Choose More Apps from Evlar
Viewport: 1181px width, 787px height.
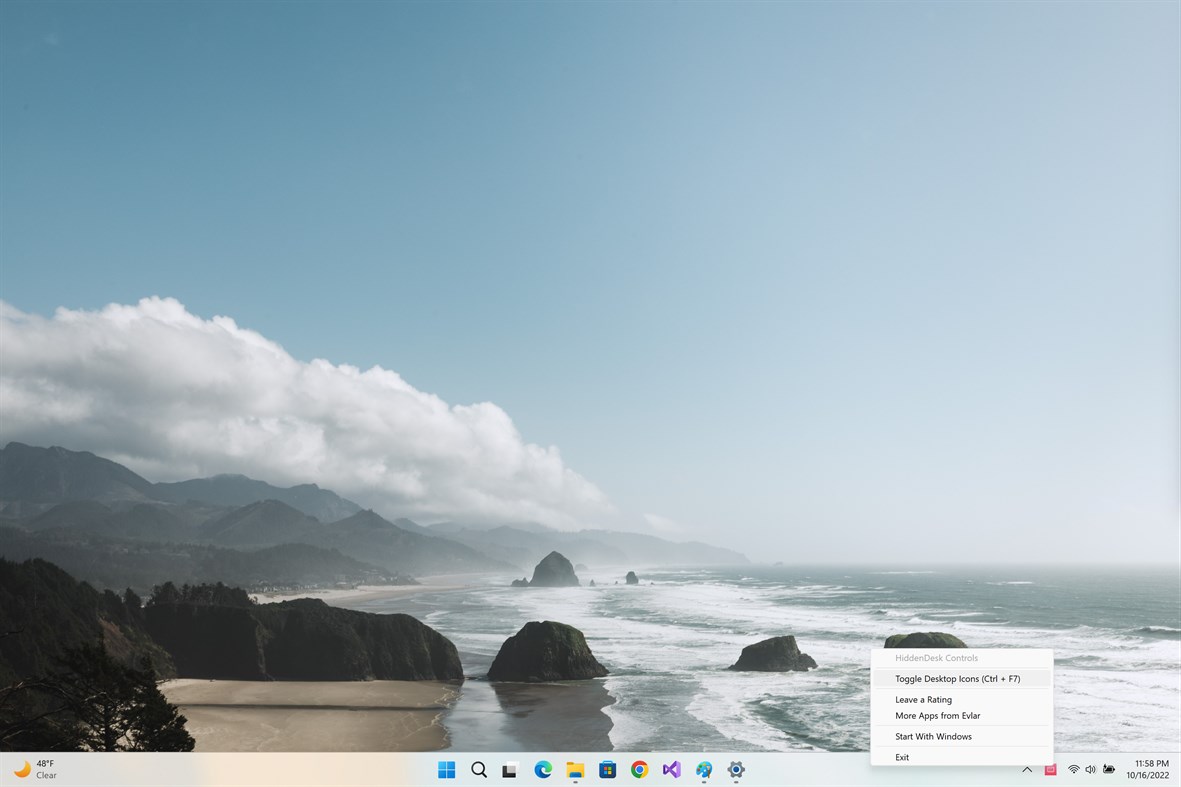936,716
